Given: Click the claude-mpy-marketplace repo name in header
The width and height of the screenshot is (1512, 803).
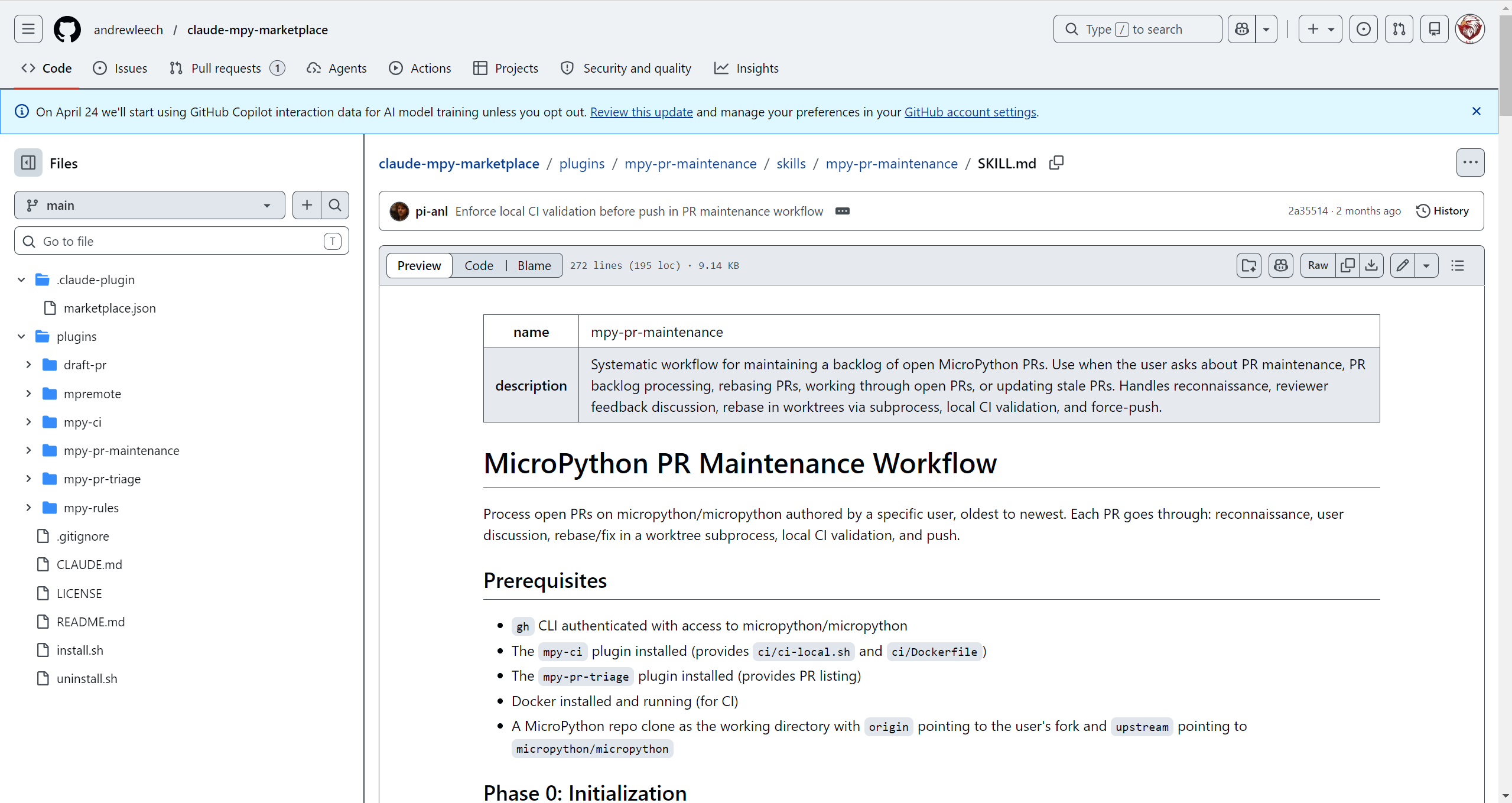Looking at the screenshot, I should tap(258, 30).
